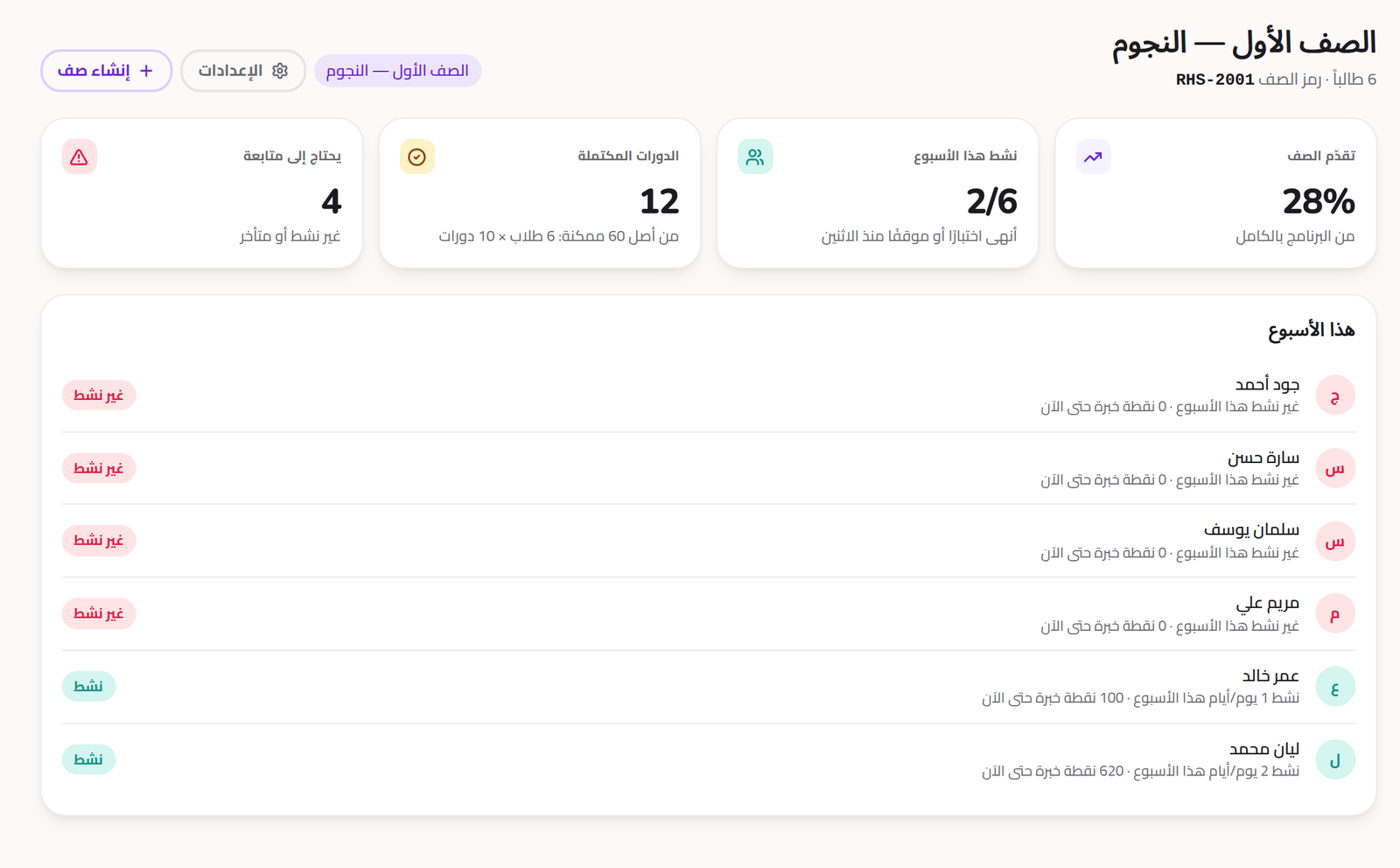Click the يحتاج إلى متابعة card title
Screen dimensions: 1400x868
[292, 156]
